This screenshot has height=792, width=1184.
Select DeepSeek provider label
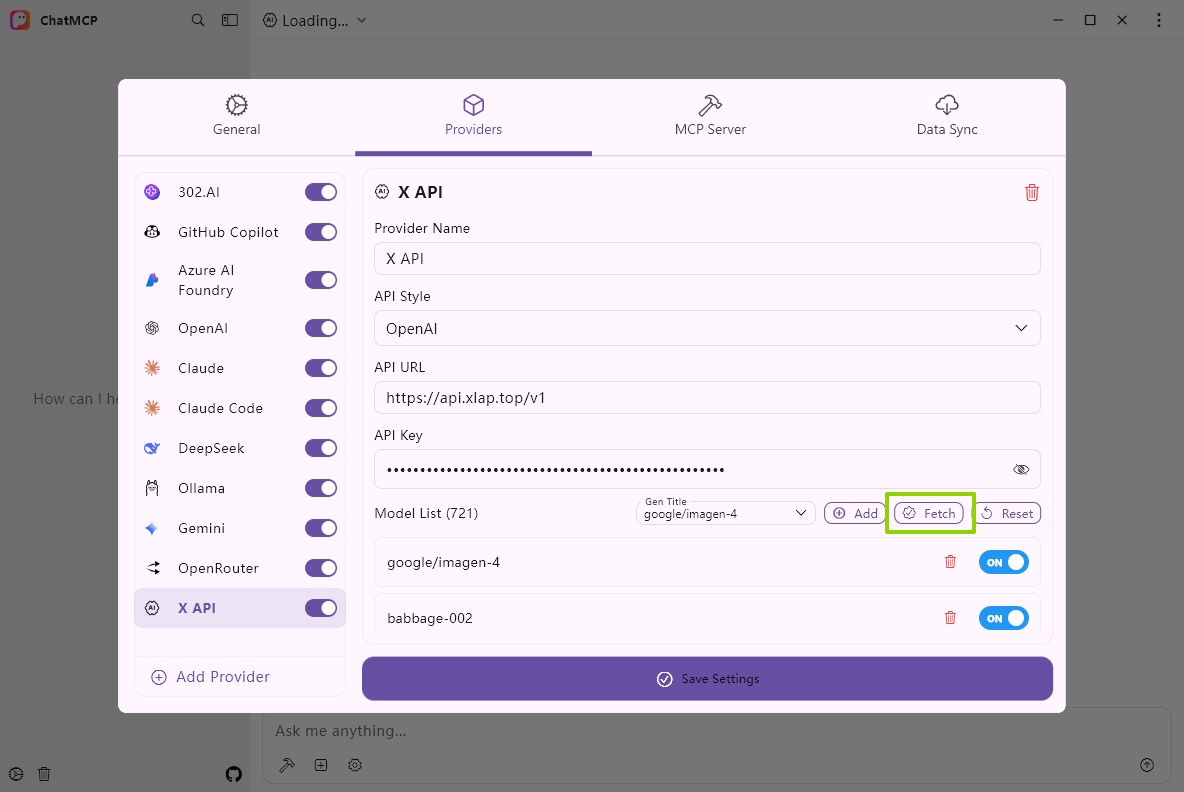[211, 448]
